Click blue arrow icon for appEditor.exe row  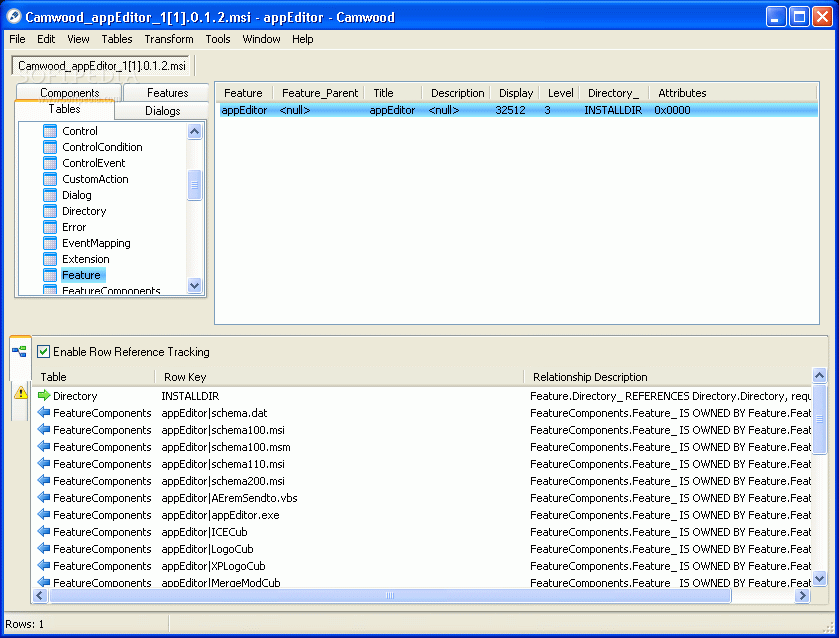click(44, 515)
